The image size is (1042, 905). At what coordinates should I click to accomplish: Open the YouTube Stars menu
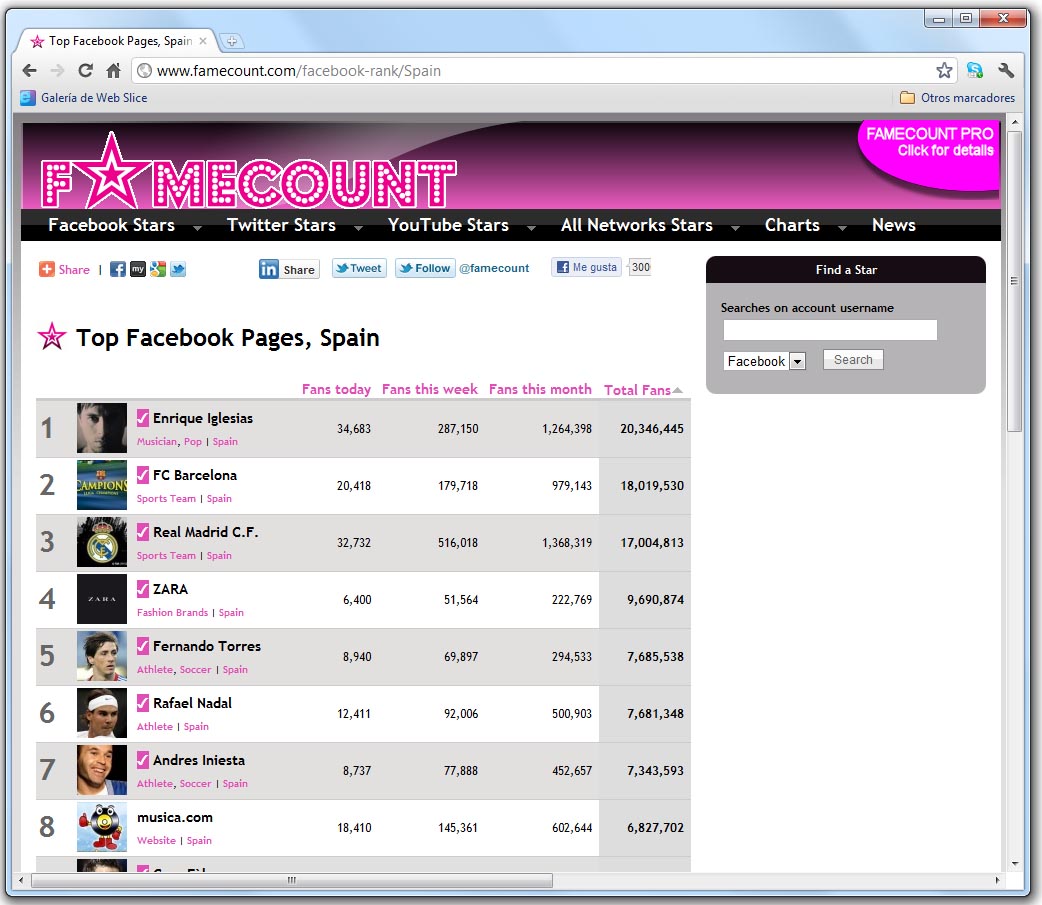pyautogui.click(x=449, y=225)
